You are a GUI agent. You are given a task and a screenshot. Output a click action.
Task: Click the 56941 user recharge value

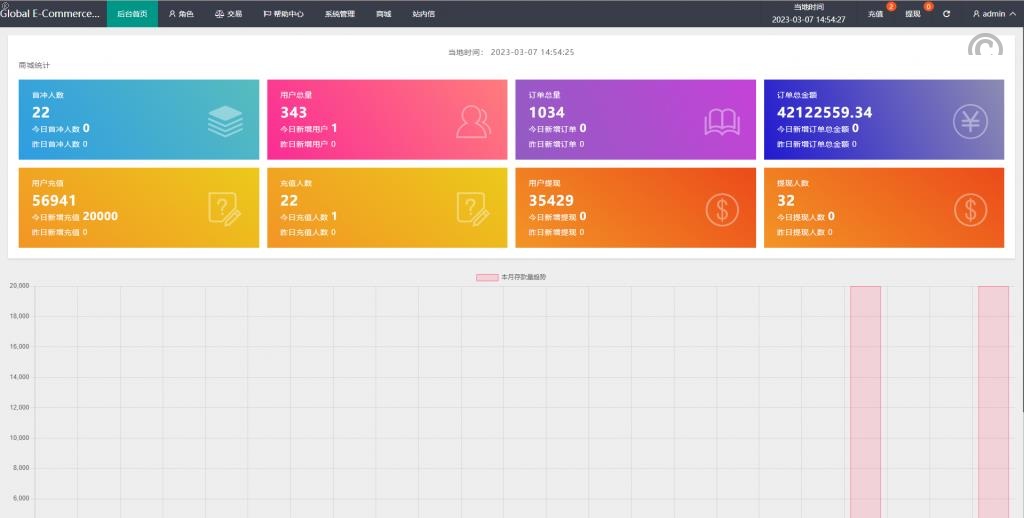click(54, 201)
